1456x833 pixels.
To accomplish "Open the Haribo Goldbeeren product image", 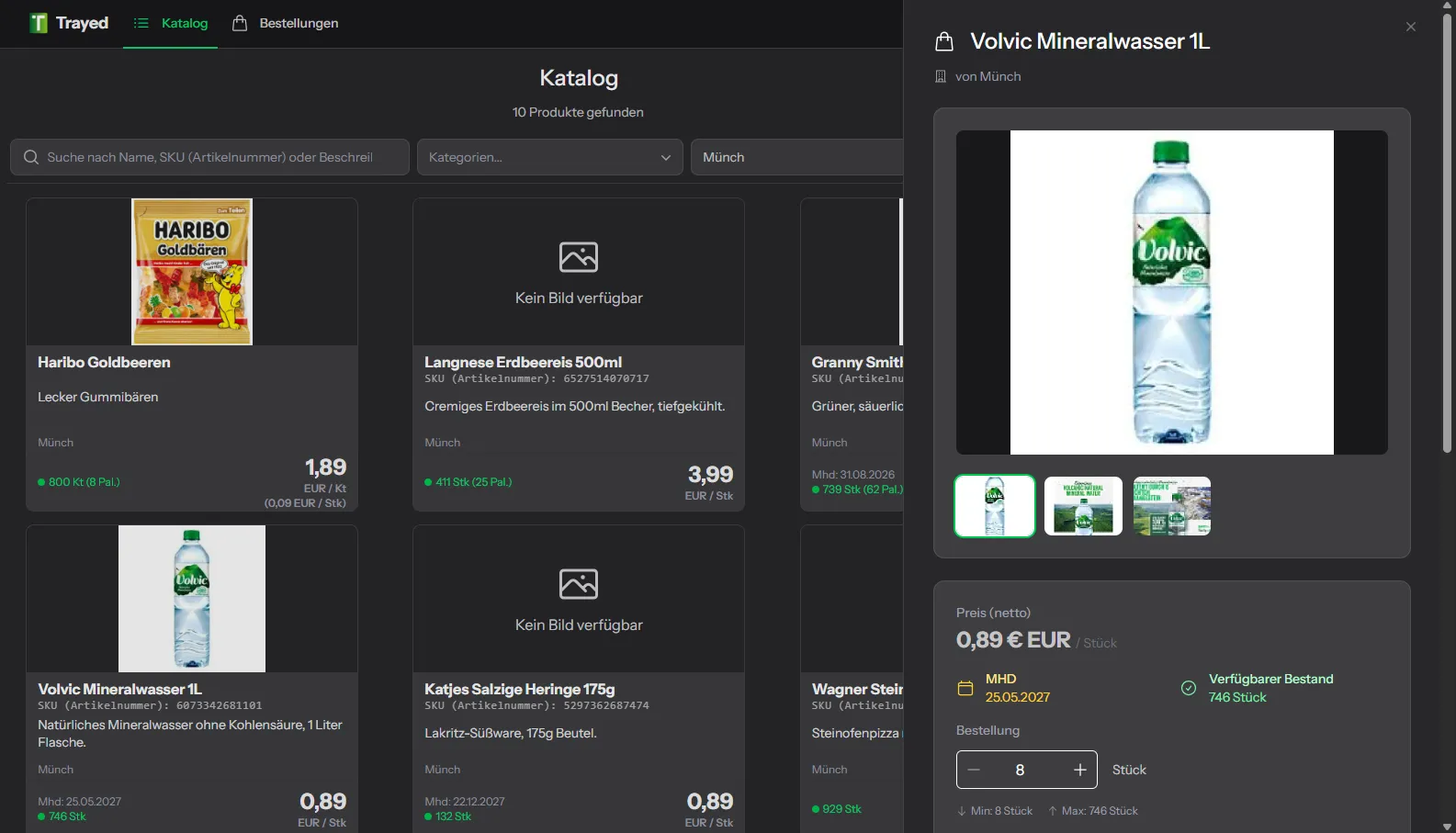I will tap(192, 272).
